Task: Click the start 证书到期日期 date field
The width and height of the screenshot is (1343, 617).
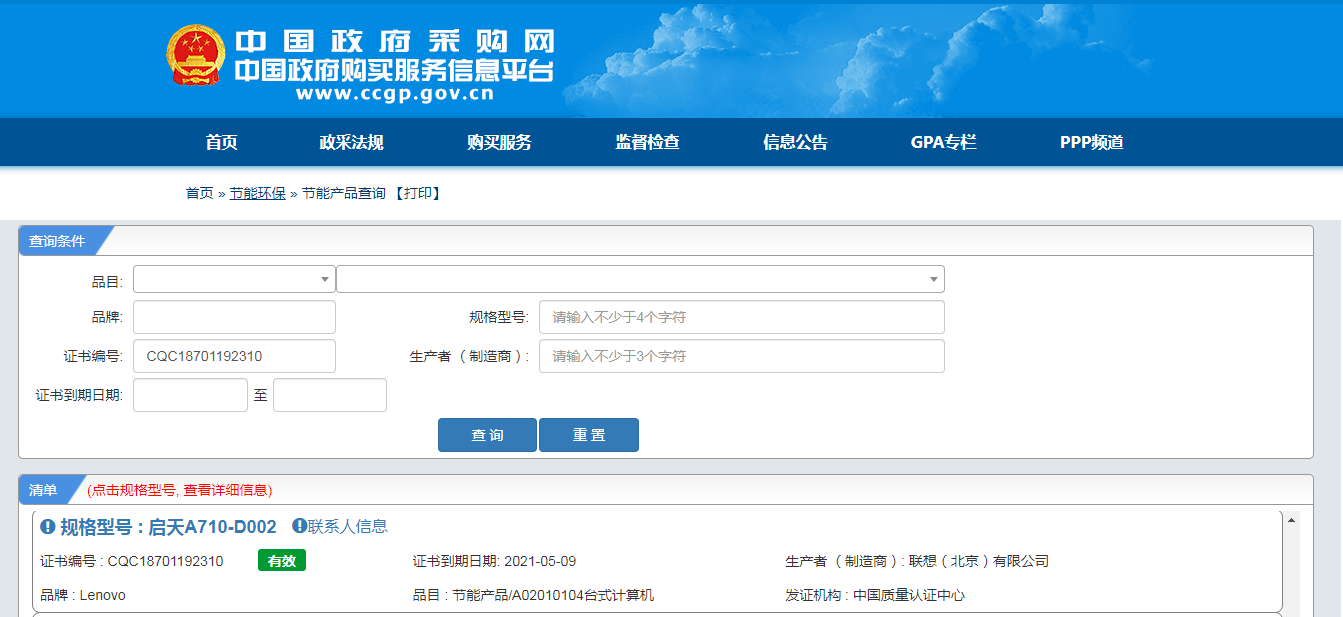Action: tap(190, 395)
